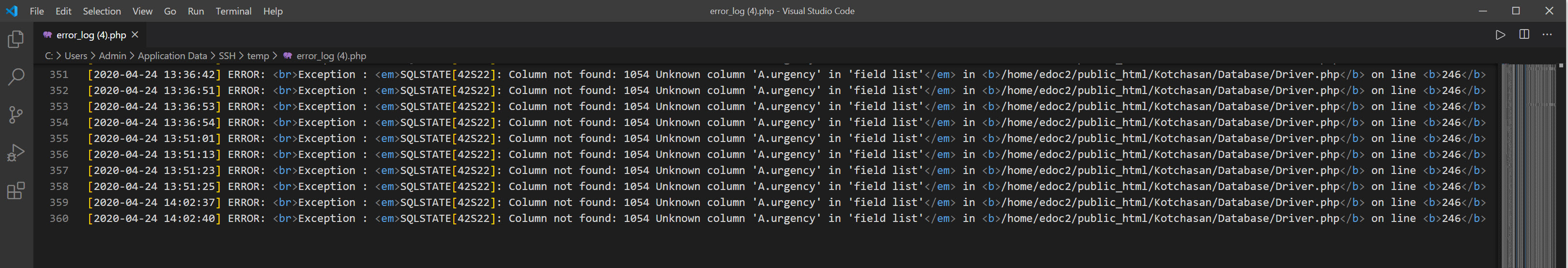Open the Source Control view icon
The image size is (1568, 268).
point(16,114)
